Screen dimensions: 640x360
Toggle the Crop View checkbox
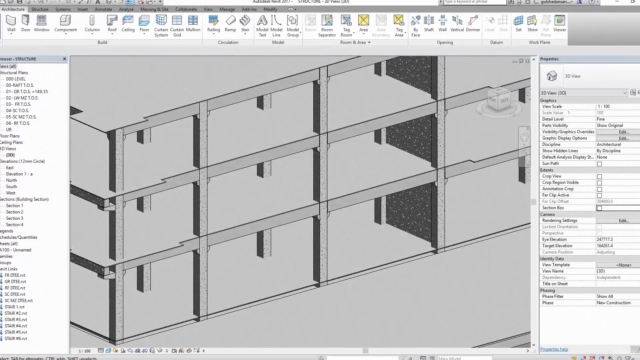[x=599, y=176]
